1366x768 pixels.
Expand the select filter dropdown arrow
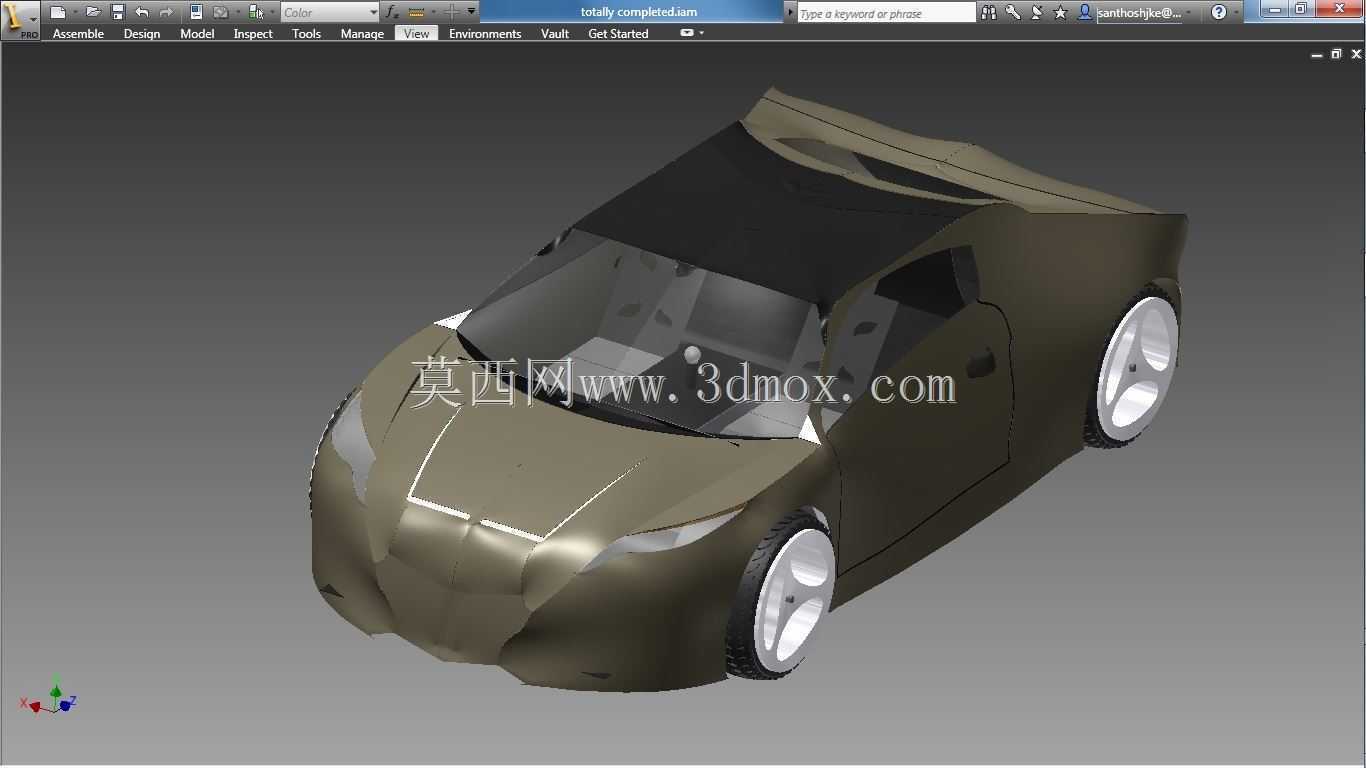tap(238, 13)
